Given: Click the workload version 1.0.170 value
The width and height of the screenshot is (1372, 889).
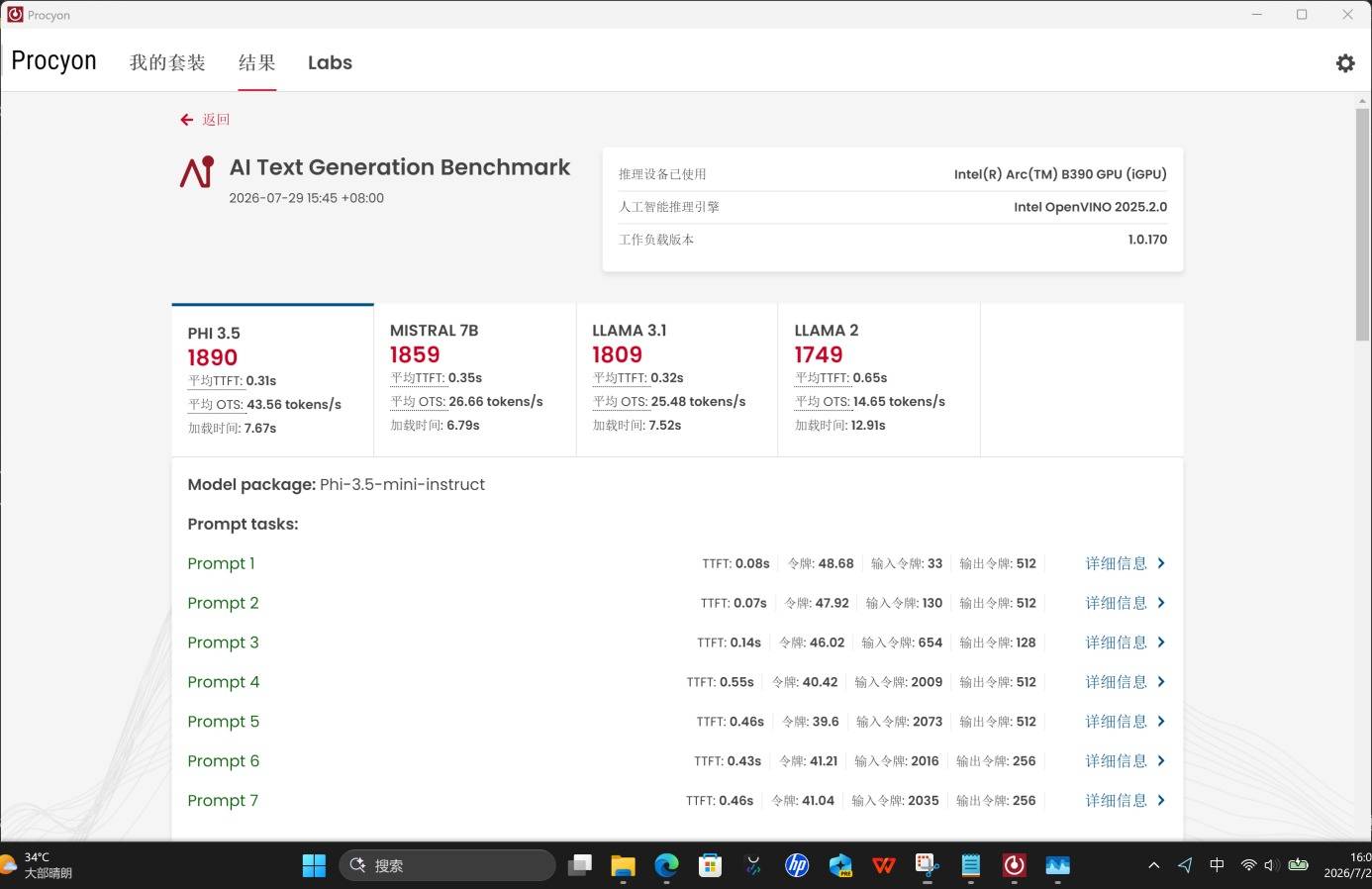Looking at the screenshot, I should tap(1147, 240).
